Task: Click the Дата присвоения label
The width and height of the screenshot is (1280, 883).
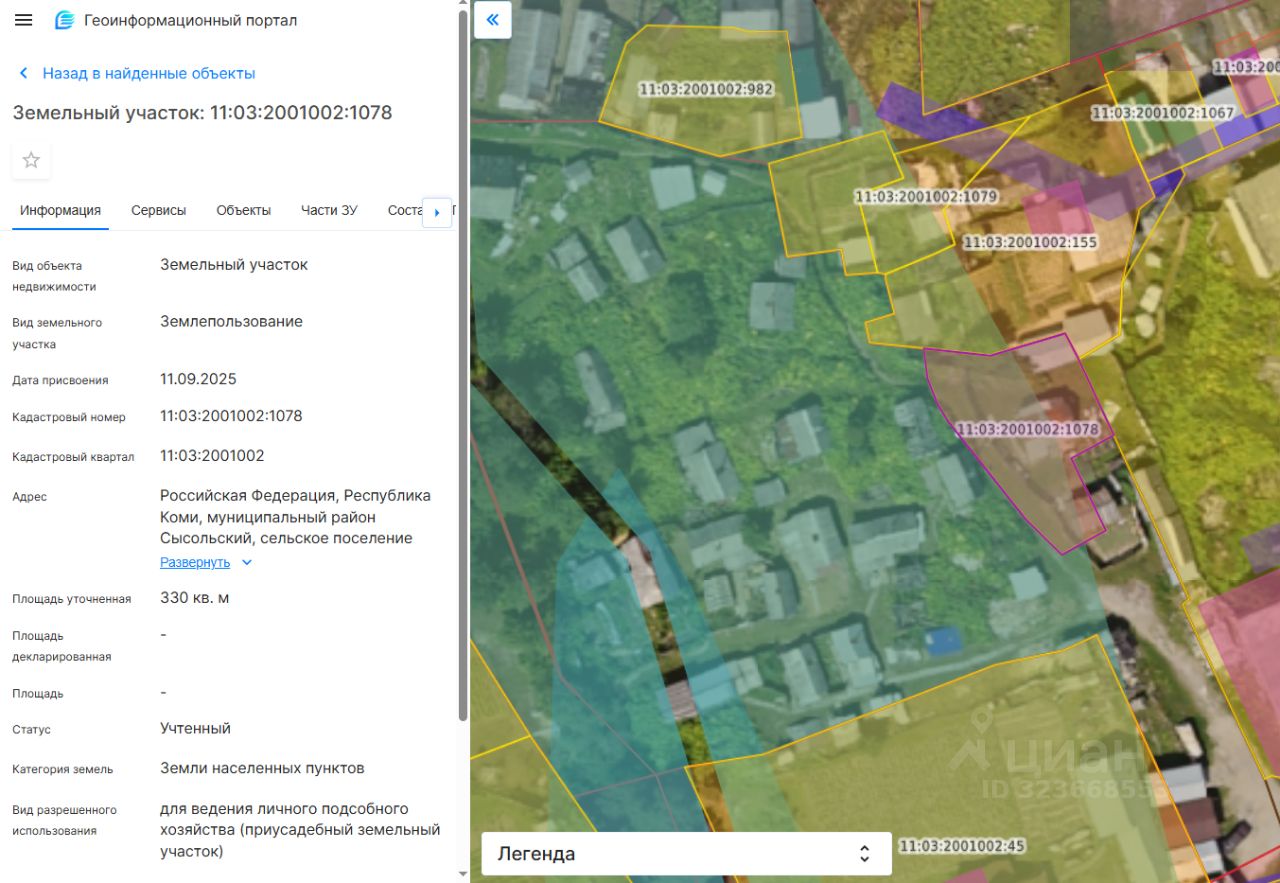Action: coord(60,380)
